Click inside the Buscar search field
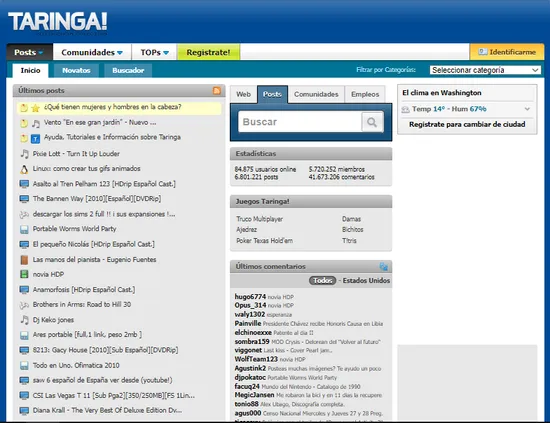The height and width of the screenshot is (423, 550). (x=300, y=122)
